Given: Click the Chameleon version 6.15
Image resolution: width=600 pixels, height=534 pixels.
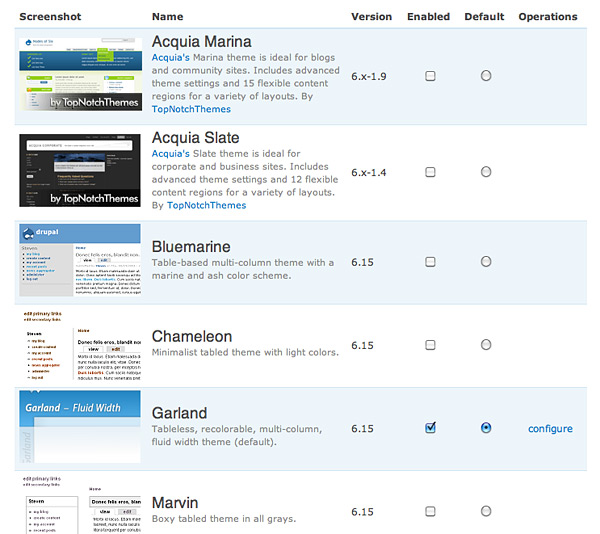Looking at the screenshot, I should [362, 345].
